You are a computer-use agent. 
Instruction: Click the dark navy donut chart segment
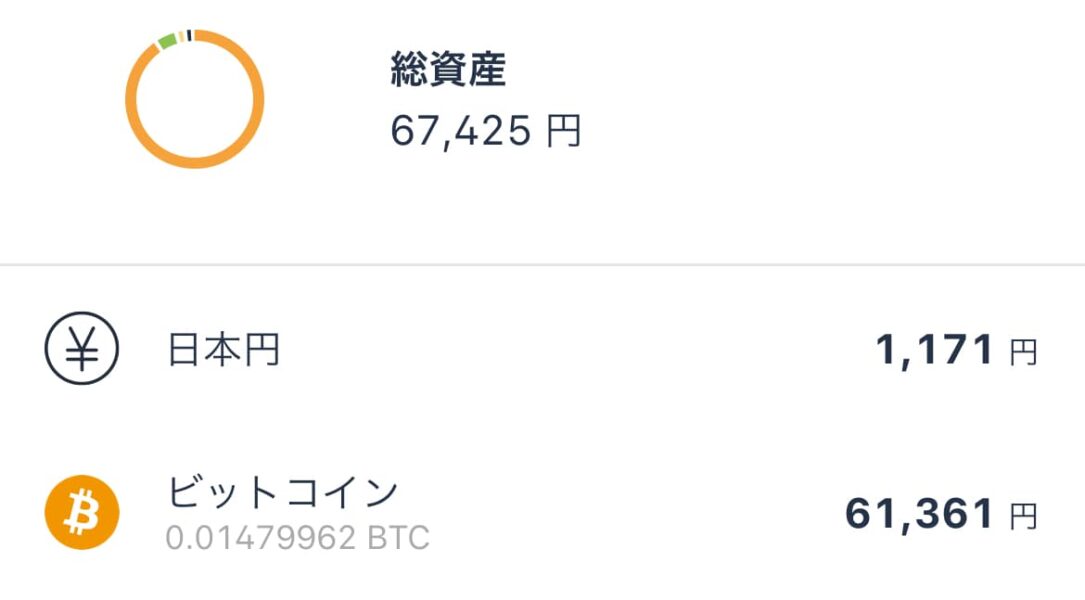pos(189,35)
